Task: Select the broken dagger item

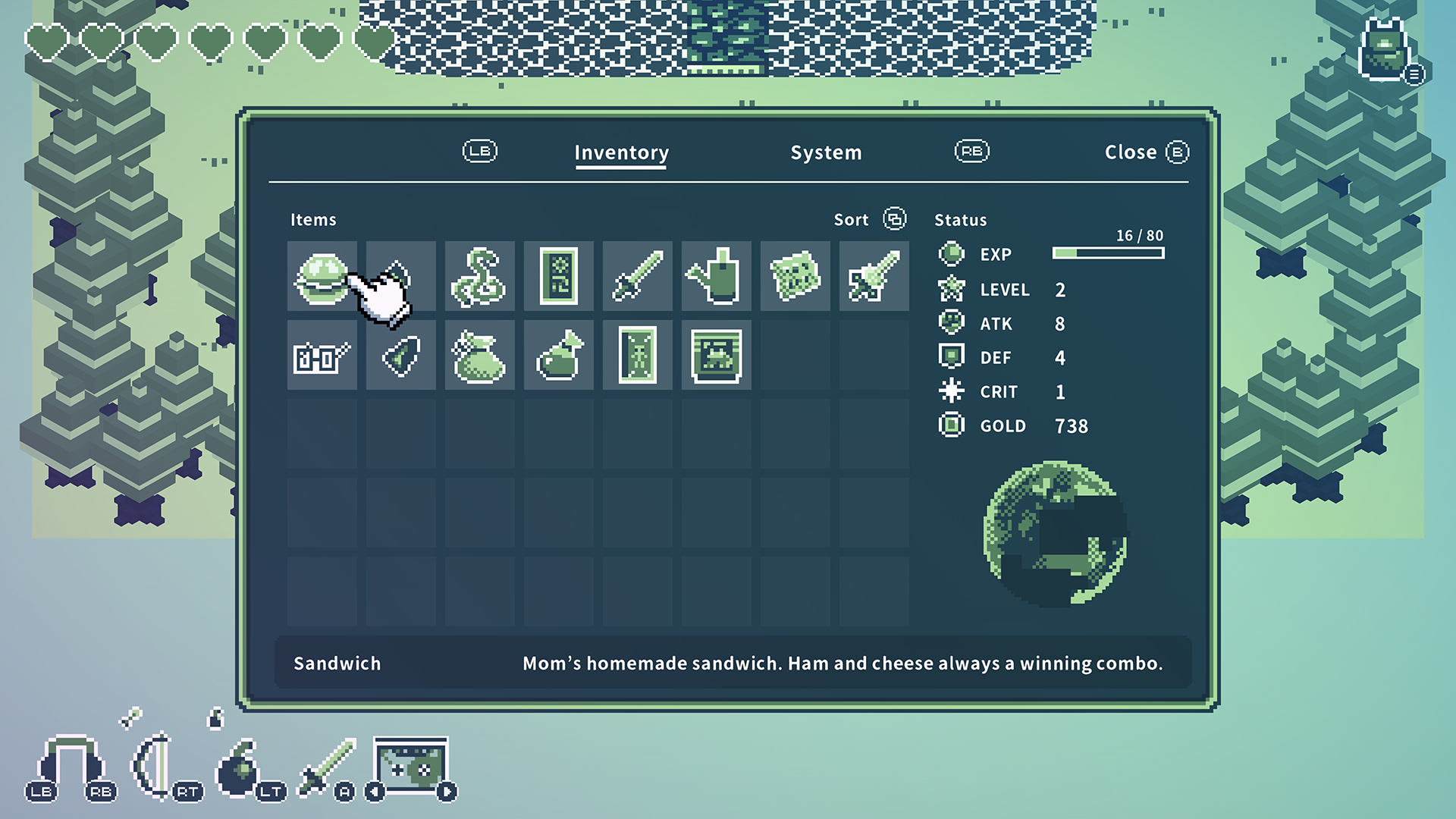Action: pyautogui.click(x=874, y=277)
